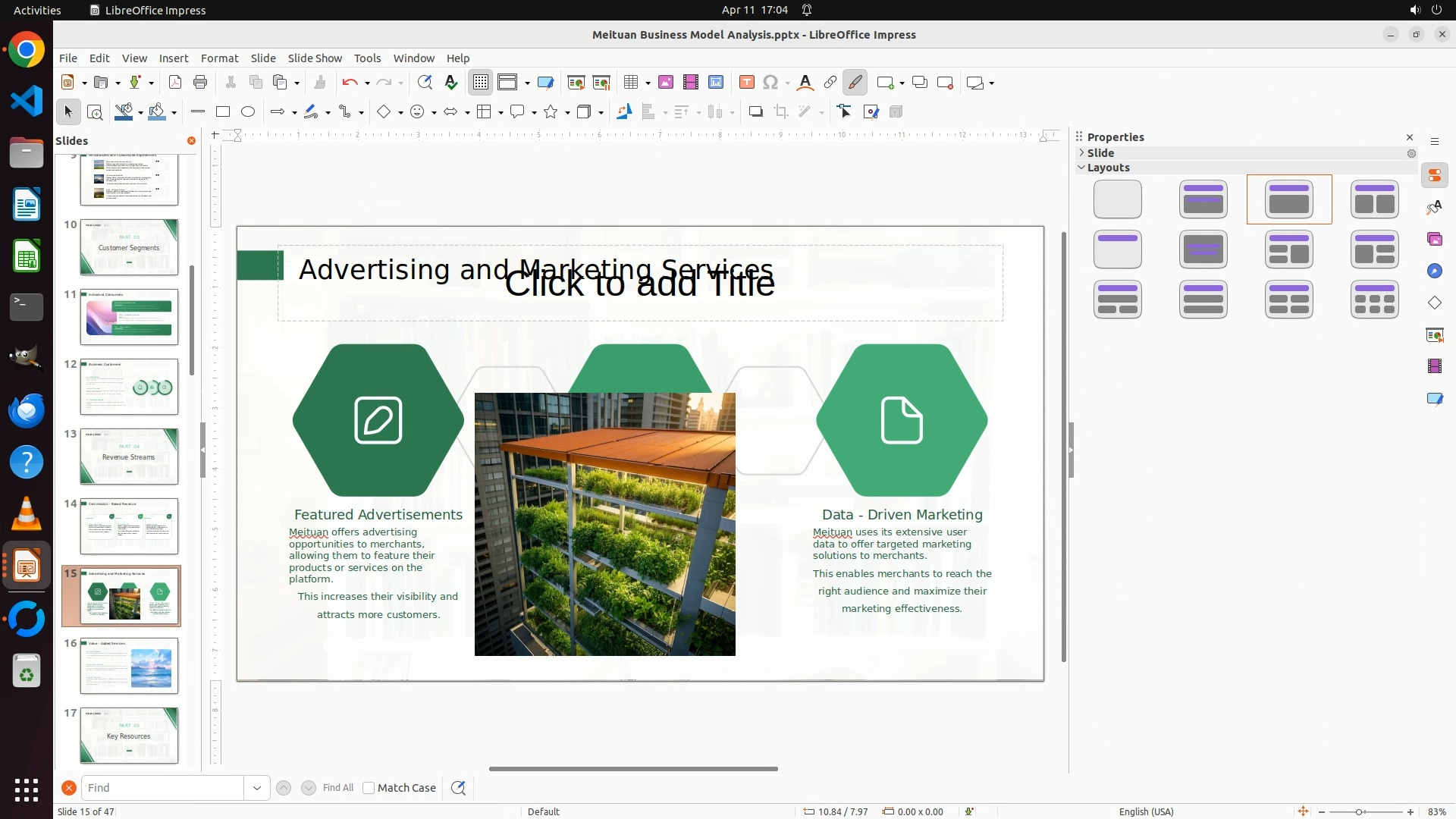Click the Insert Table icon
The image size is (1456, 819).
point(631,83)
